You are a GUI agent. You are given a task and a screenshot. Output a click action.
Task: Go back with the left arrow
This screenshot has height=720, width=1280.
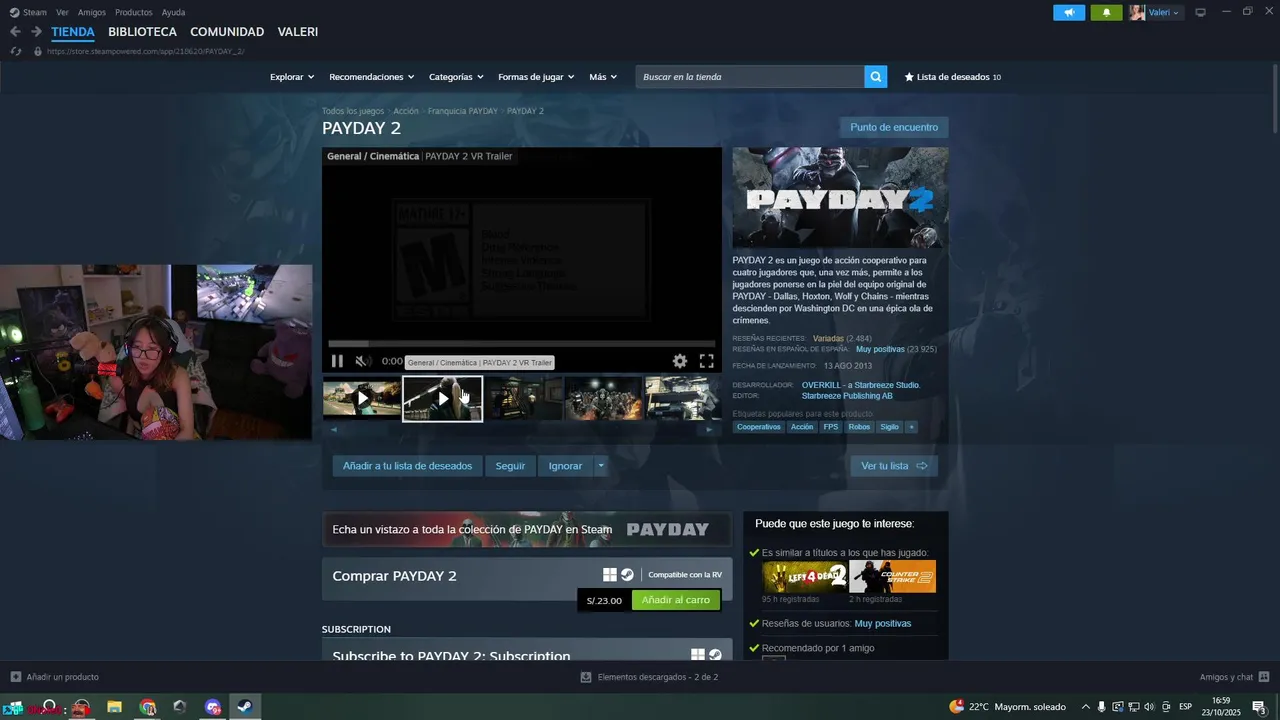coord(15,32)
